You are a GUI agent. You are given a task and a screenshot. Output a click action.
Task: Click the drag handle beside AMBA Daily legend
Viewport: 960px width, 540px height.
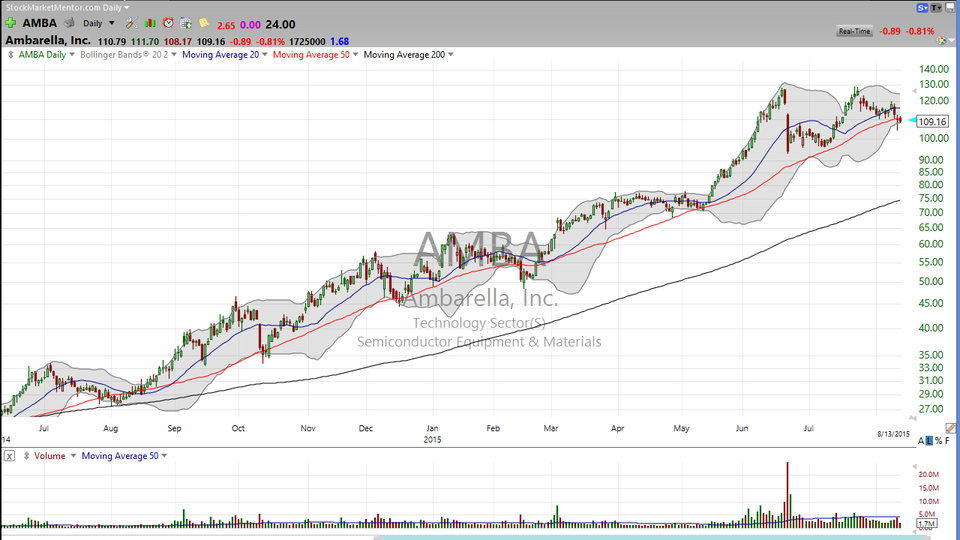(x=10, y=54)
